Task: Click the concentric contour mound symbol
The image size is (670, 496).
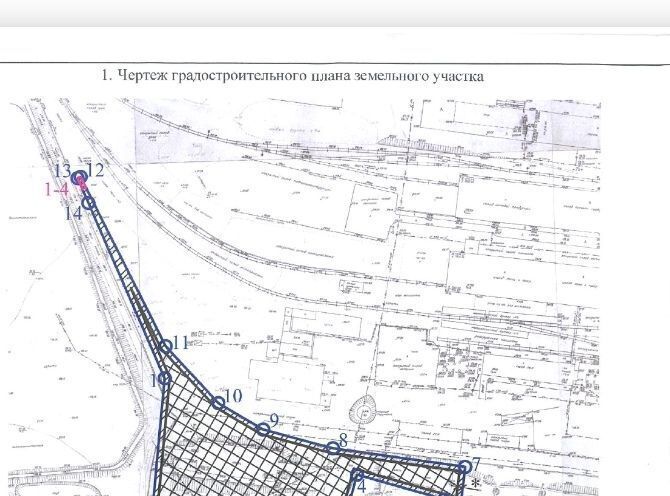Action: click(x=366, y=409)
